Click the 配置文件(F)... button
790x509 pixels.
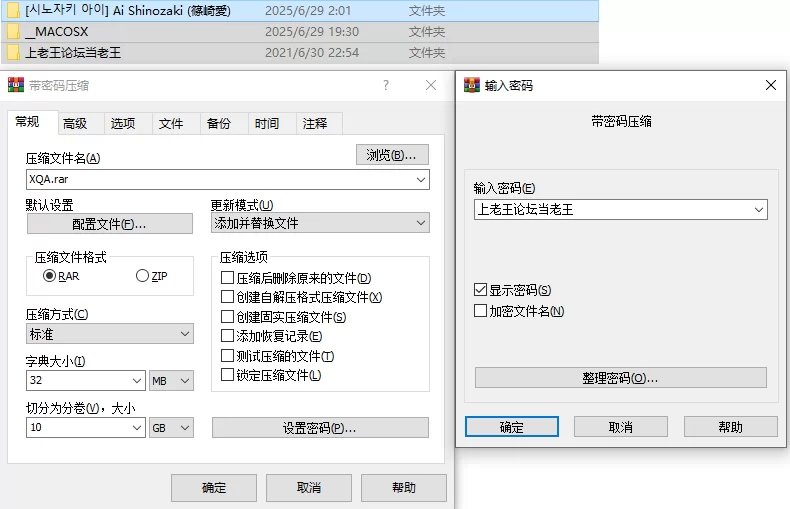click(109, 224)
